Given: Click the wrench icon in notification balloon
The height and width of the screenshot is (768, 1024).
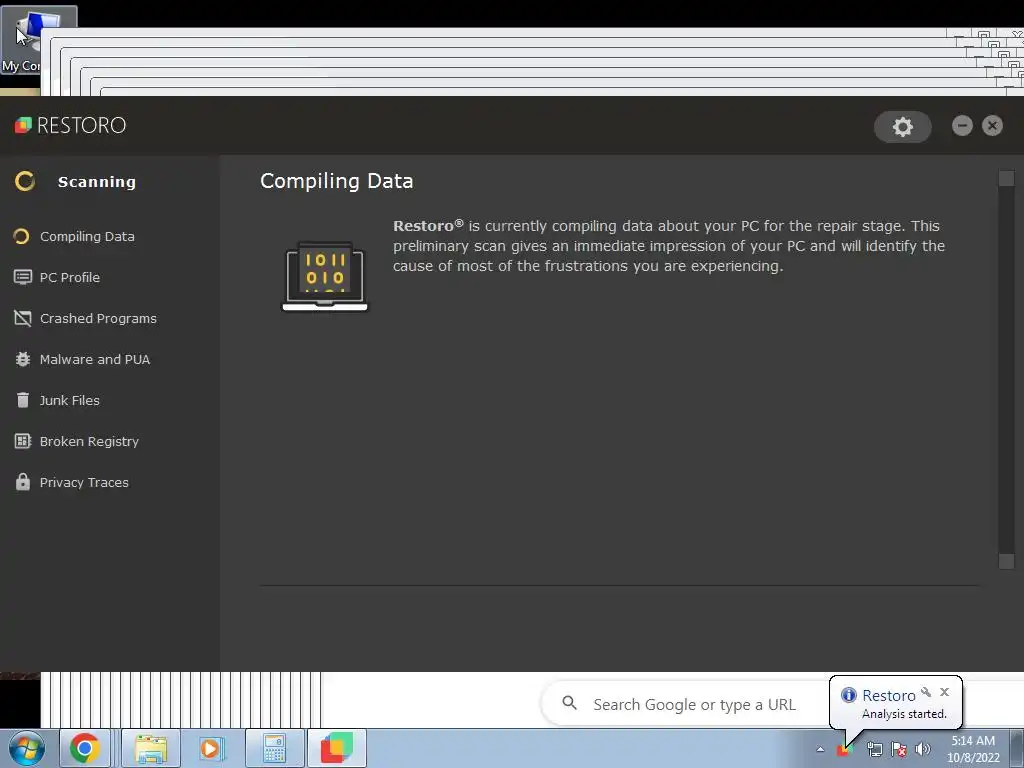Looking at the screenshot, I should pyautogui.click(x=926, y=692).
